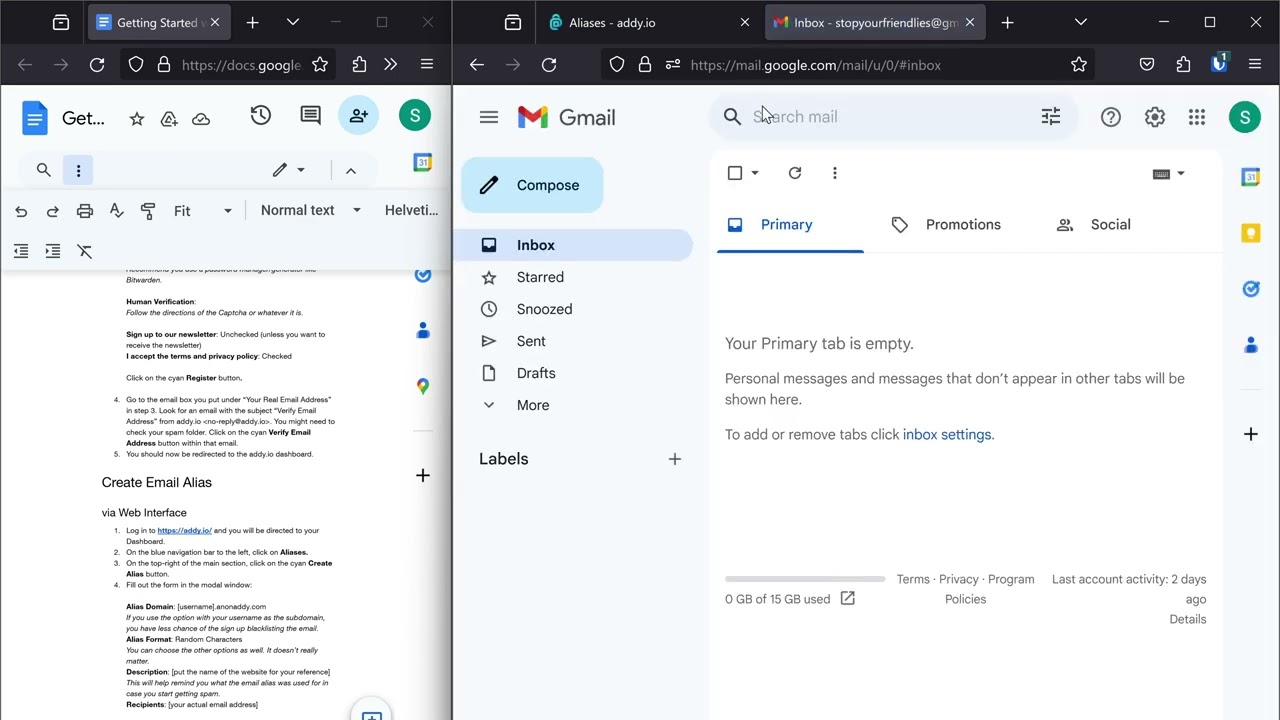Image resolution: width=1280 pixels, height=720 pixels.
Task: Create new Gmail label plus button
Action: pos(675,459)
